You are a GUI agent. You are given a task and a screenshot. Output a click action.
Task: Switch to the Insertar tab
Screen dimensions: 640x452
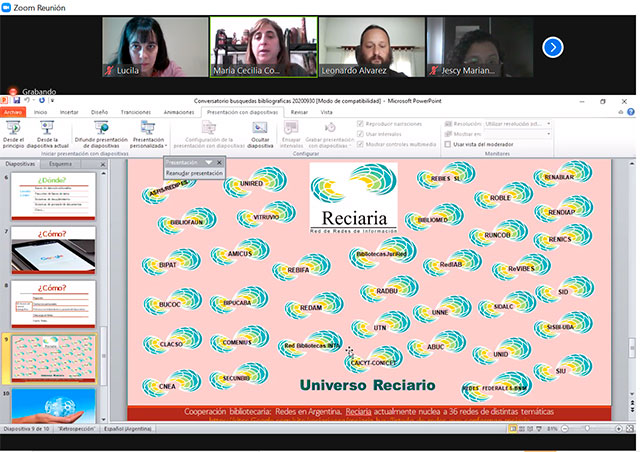(69, 112)
